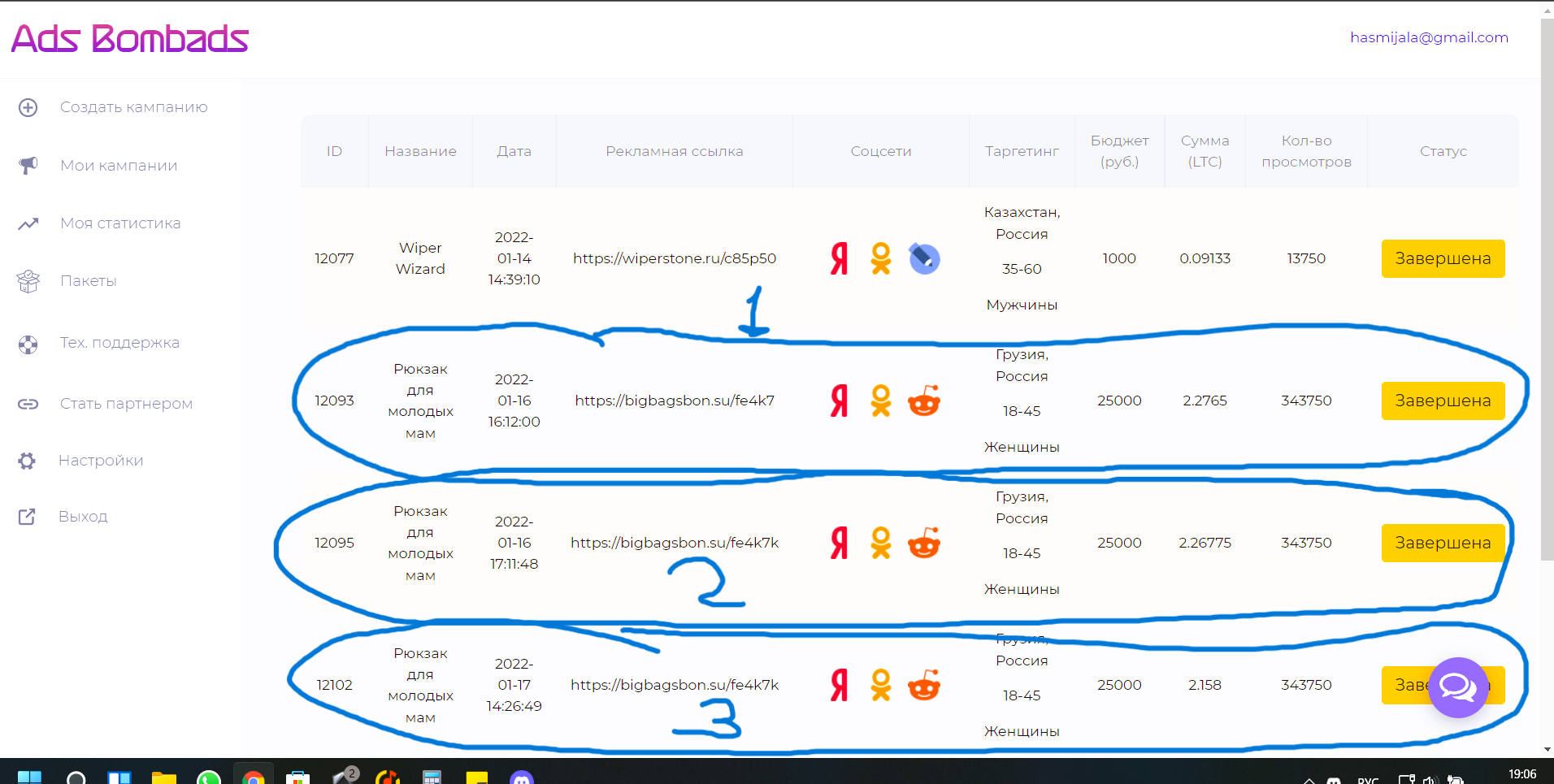This screenshot has width=1554, height=784.
Task: Open the bigbagsbon.su/fe4k7 link in row 12093
Action: tap(675, 401)
